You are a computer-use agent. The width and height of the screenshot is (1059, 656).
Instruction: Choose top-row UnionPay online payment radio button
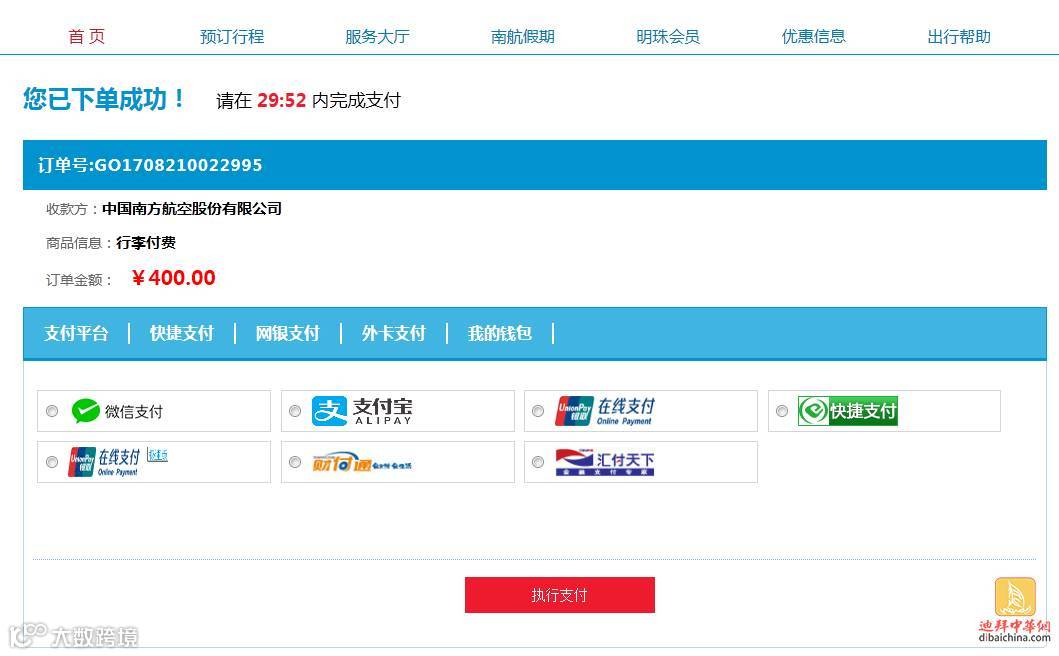coord(538,411)
